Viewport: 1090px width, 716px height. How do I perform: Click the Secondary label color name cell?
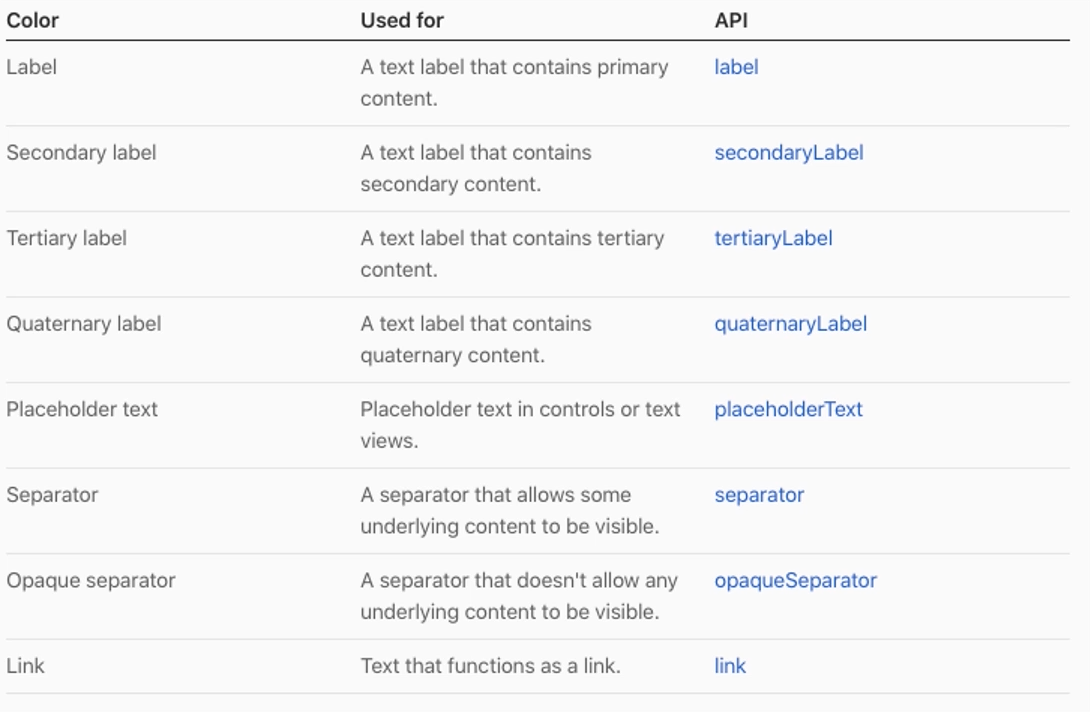tap(81, 153)
